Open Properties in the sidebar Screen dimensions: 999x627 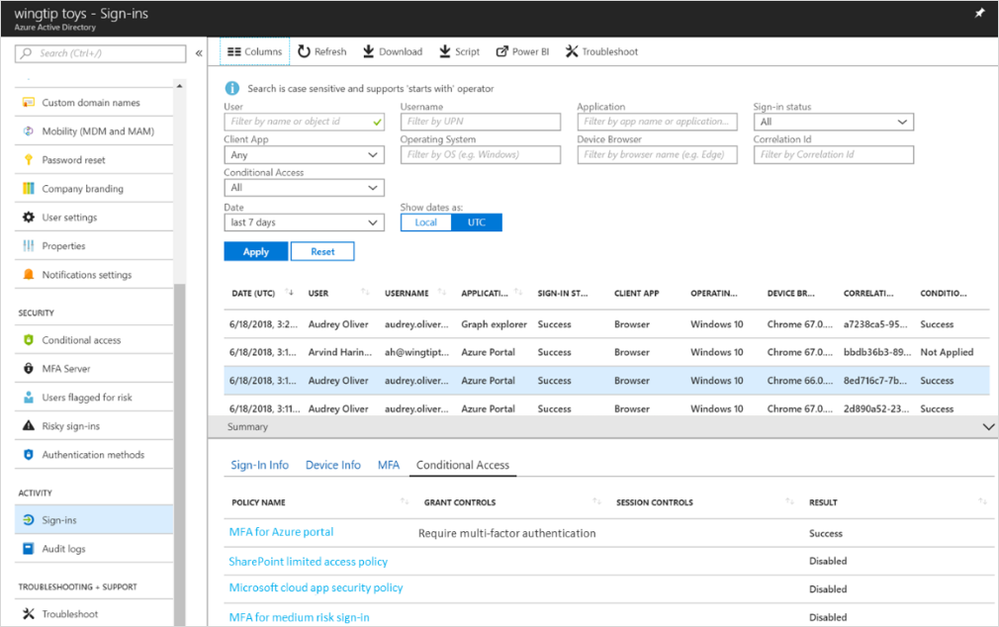(x=94, y=246)
